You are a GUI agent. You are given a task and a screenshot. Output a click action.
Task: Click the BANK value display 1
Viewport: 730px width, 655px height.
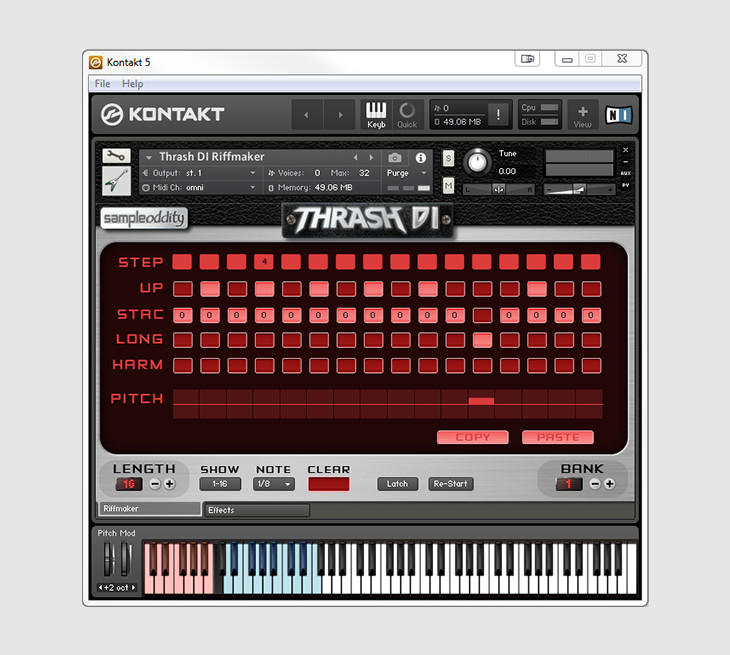[569, 484]
